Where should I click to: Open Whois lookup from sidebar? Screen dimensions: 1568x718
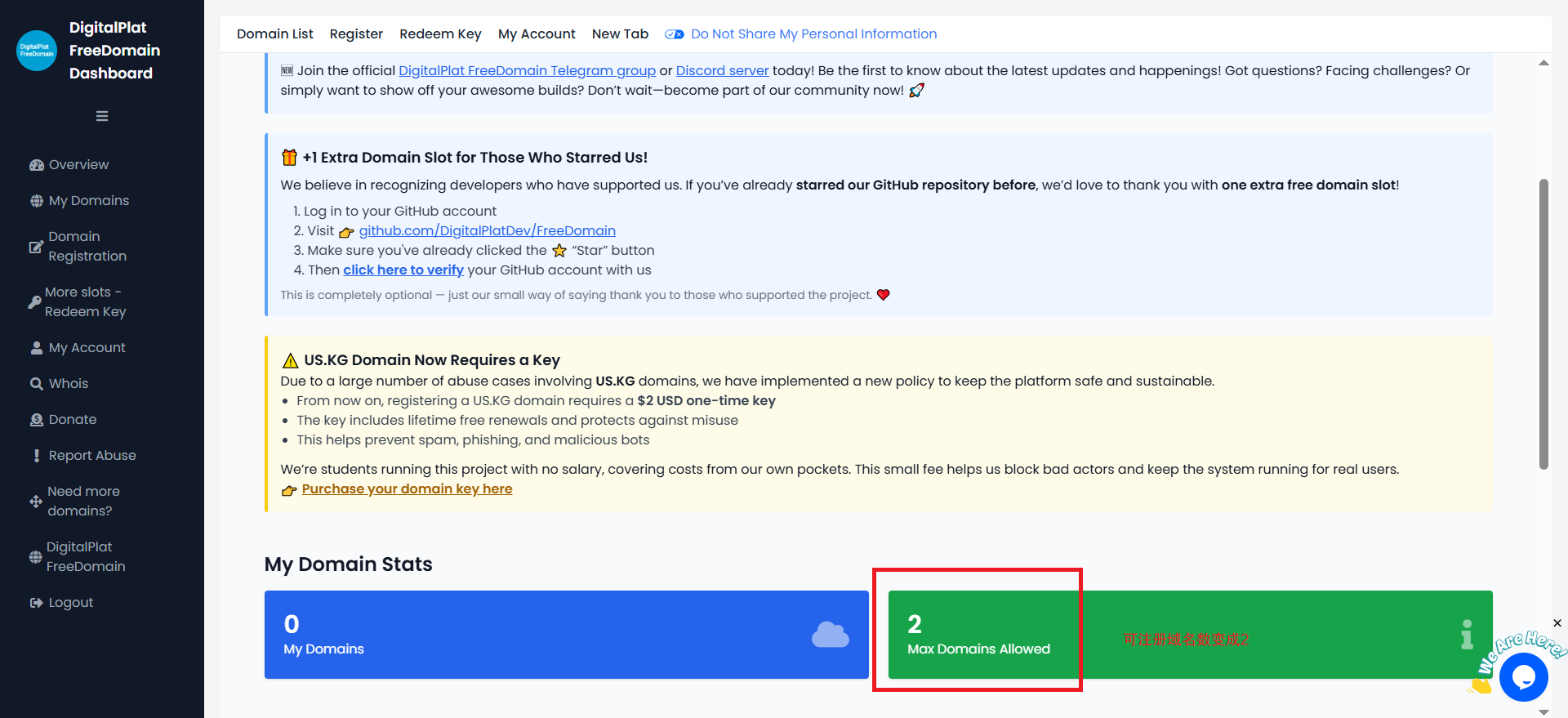69,384
